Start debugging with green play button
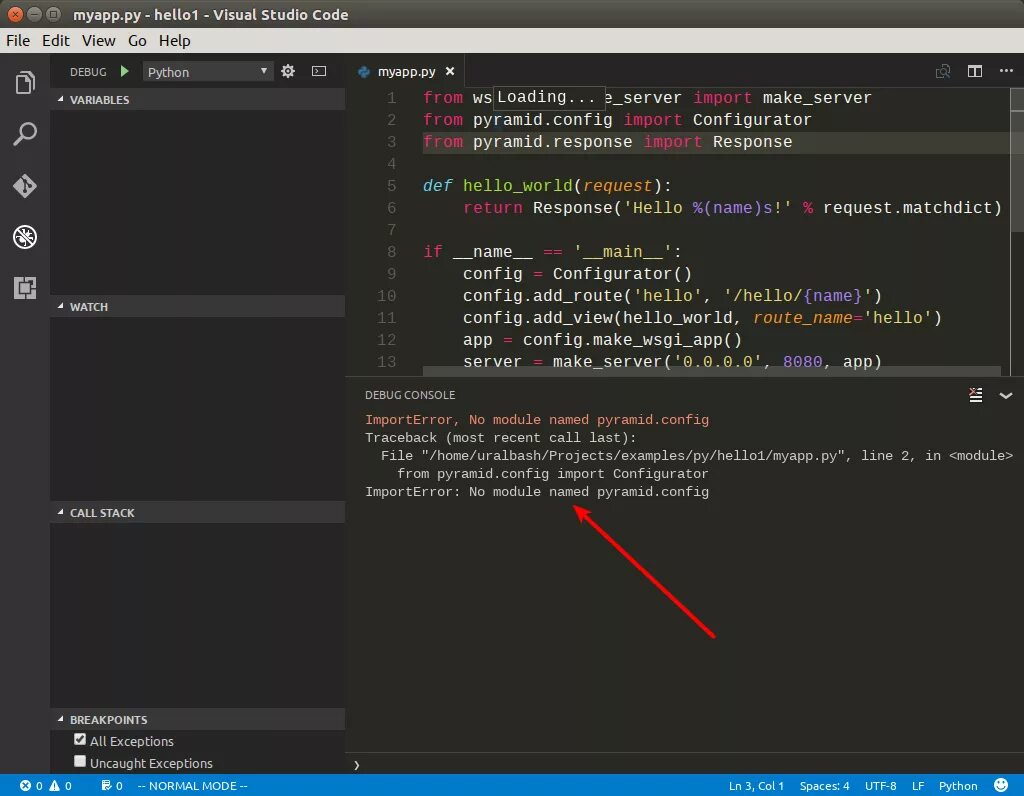Image resolution: width=1024 pixels, height=796 pixels. (x=125, y=71)
